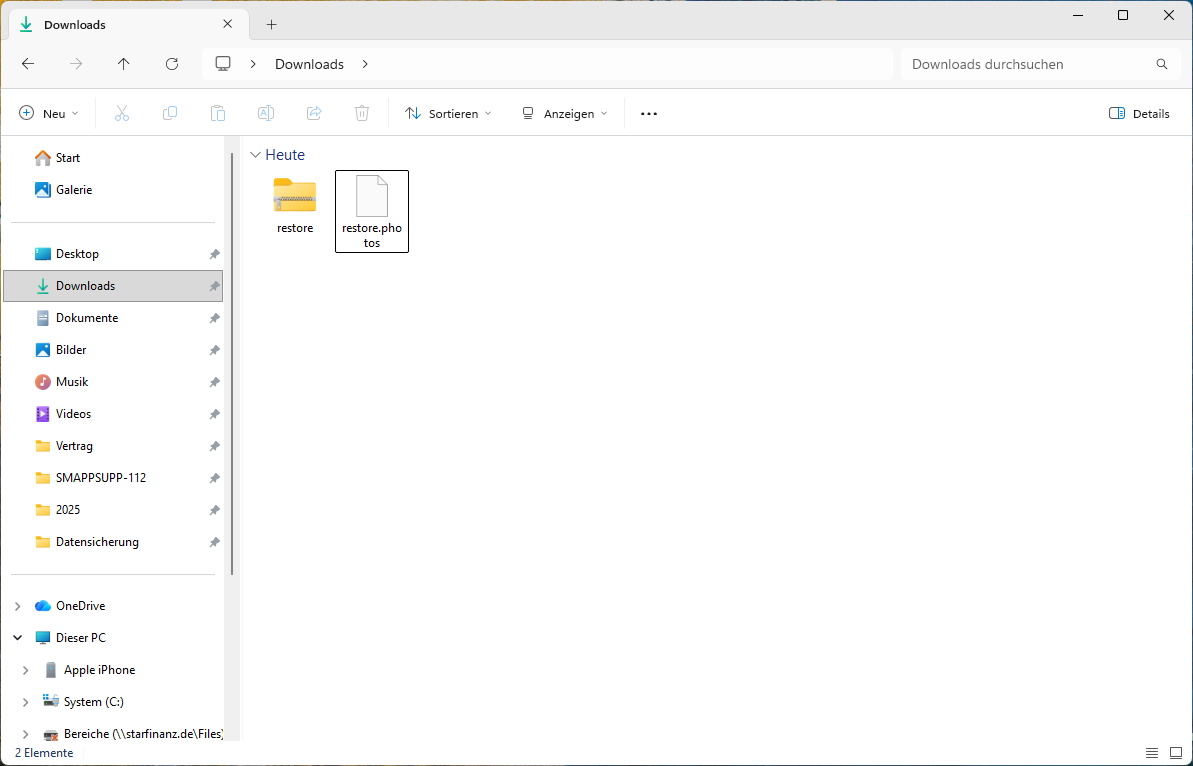Unpin Desktop using its pin icon
This screenshot has width=1193, height=766.
point(215,254)
